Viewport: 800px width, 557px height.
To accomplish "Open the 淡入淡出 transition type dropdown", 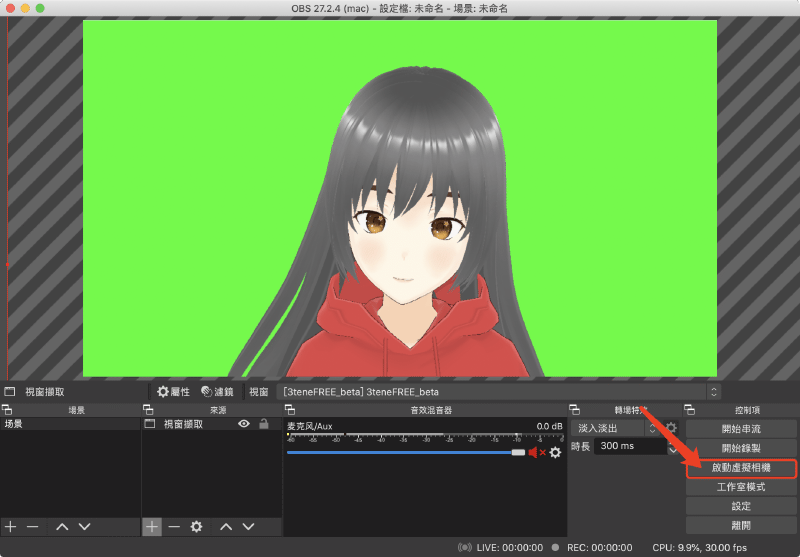I will point(614,428).
